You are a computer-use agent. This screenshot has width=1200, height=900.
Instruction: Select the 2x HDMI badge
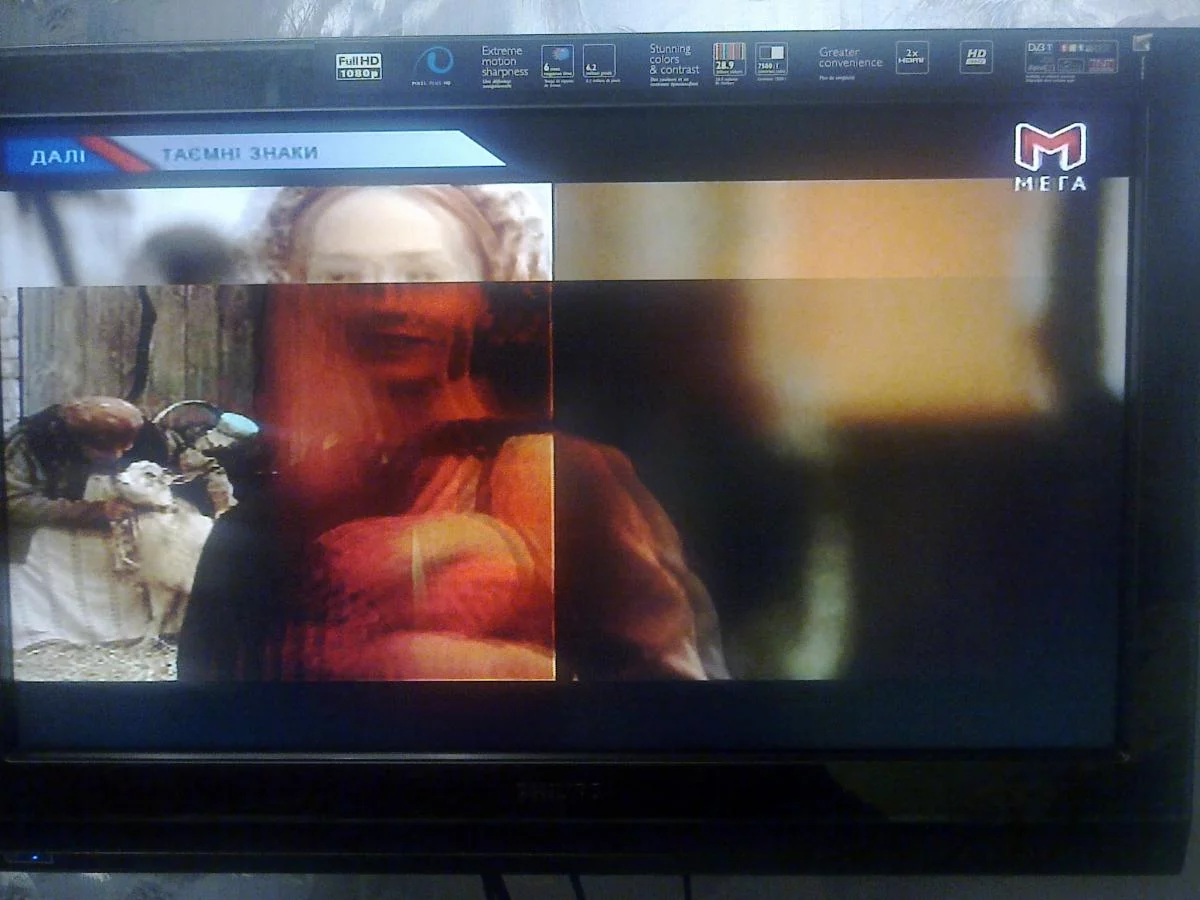912,57
